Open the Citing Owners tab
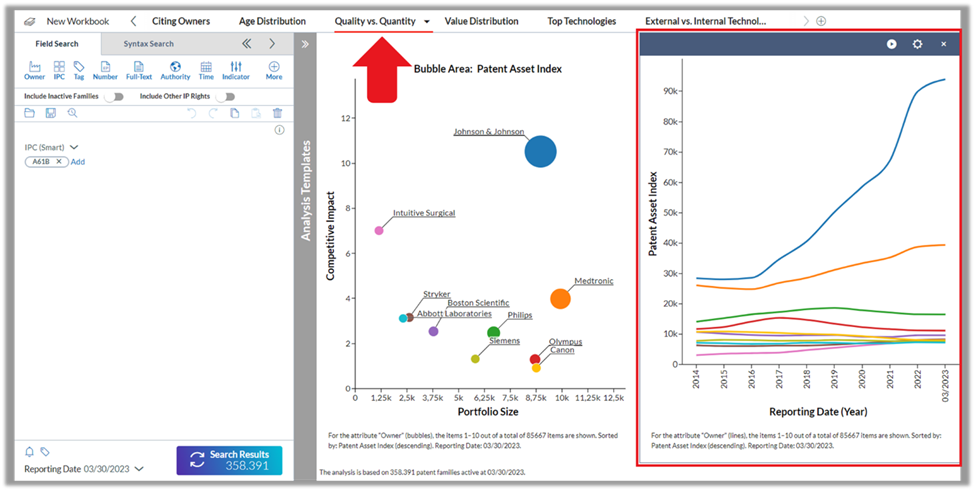 [181, 21]
